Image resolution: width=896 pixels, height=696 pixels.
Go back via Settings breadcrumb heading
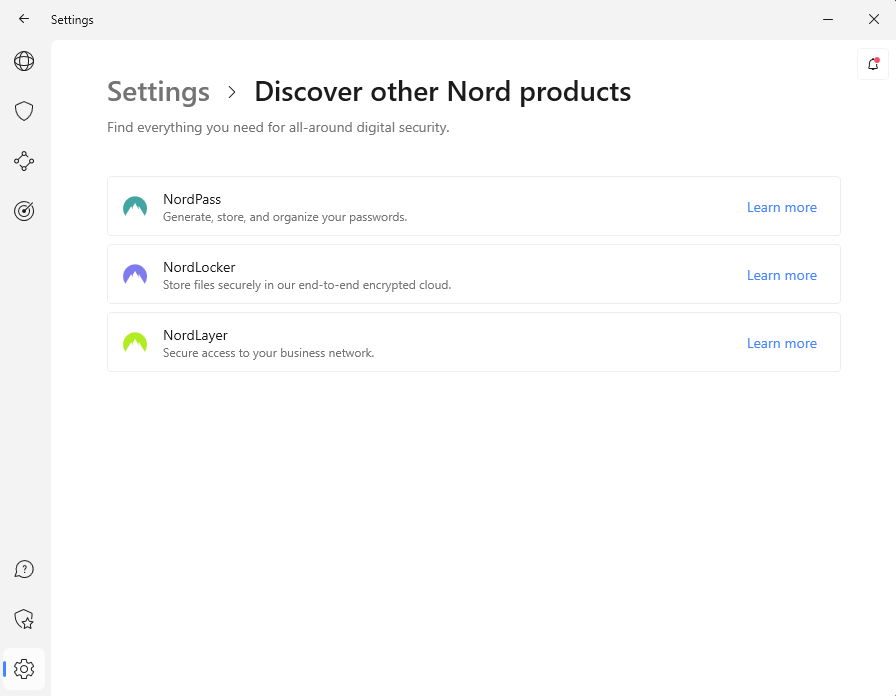(158, 92)
